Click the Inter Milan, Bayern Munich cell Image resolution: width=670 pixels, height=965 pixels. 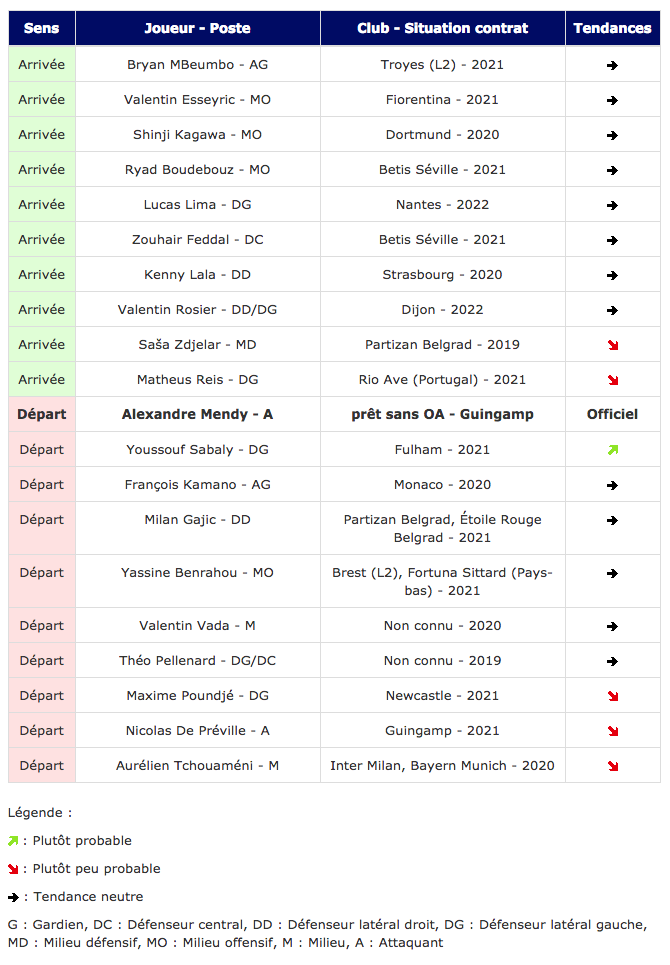tap(442, 766)
